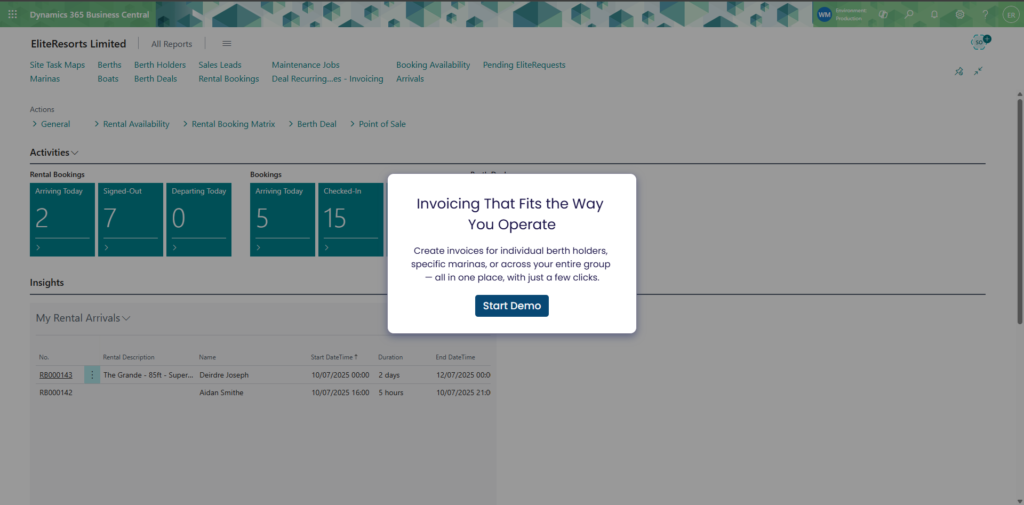Click the Duration column header
Viewport: 1024px width, 505px height.
tap(391, 357)
